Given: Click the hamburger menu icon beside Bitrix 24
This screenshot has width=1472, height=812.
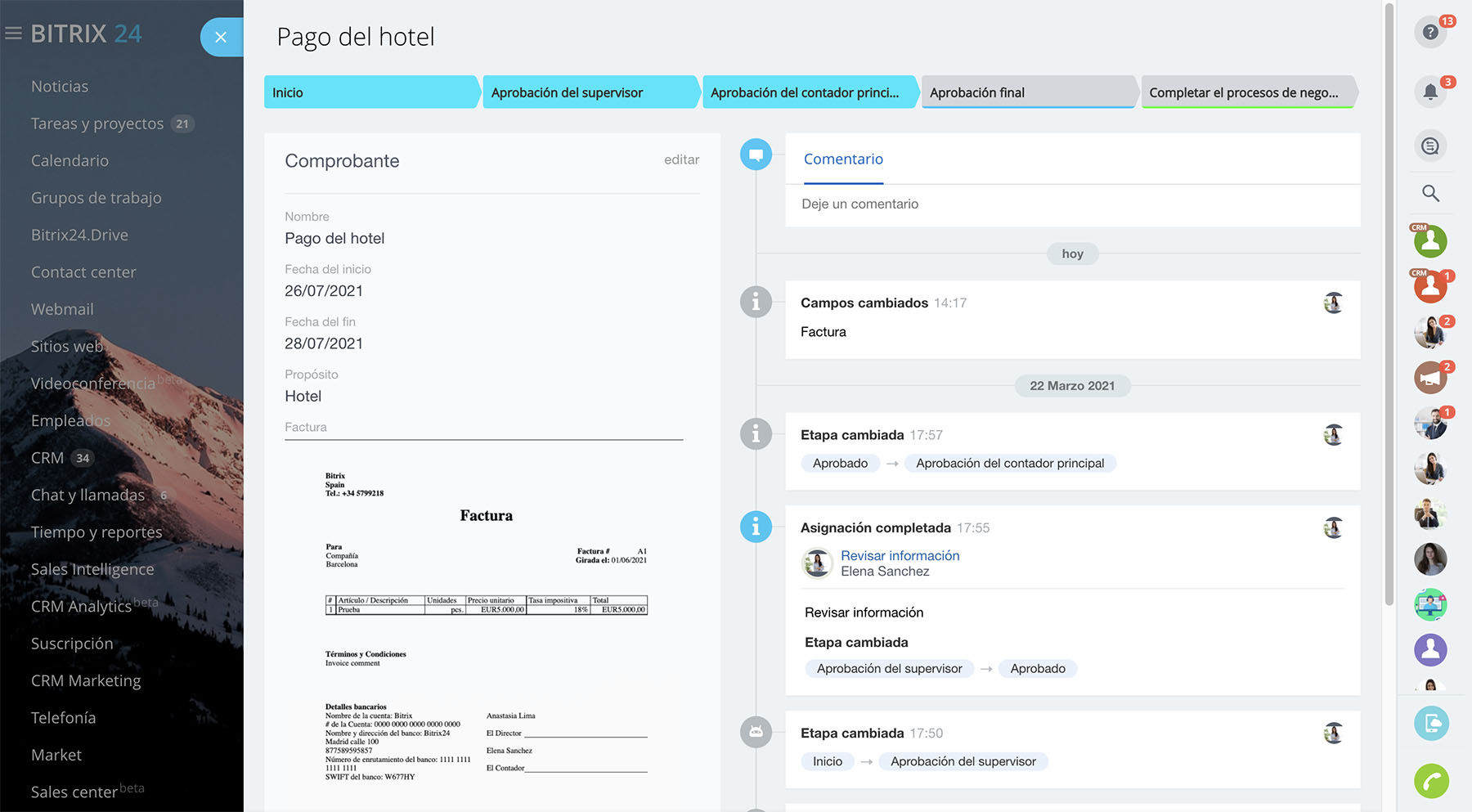Looking at the screenshot, I should (x=13, y=34).
